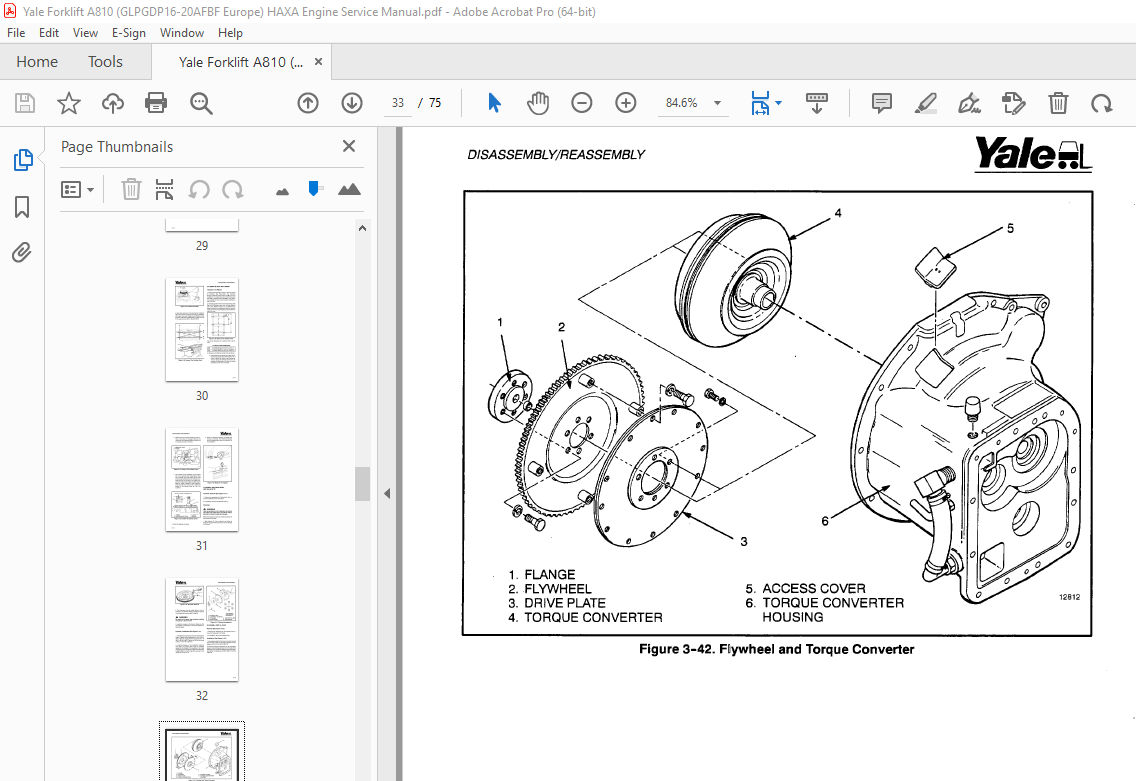Click the total page count 75

tap(435, 103)
